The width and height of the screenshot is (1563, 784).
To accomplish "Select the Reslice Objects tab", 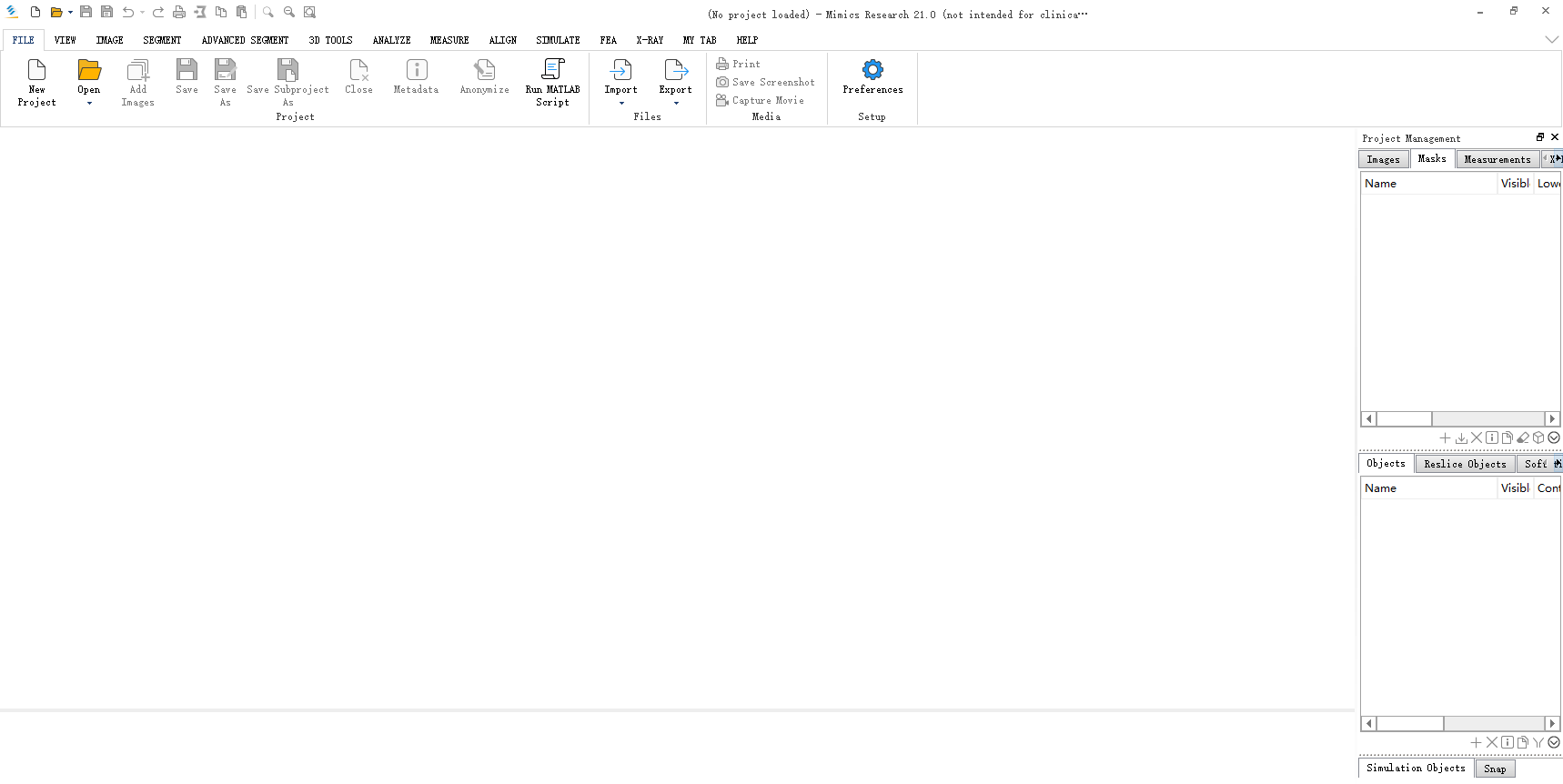I will [1465, 464].
